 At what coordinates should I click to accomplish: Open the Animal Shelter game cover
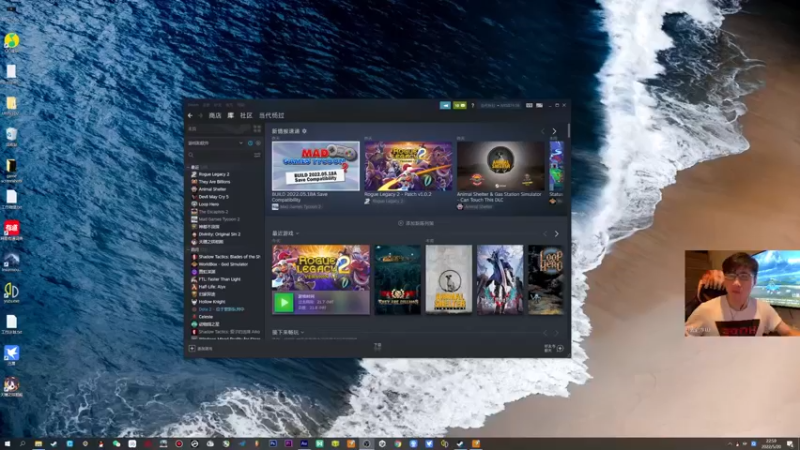[x=448, y=280]
